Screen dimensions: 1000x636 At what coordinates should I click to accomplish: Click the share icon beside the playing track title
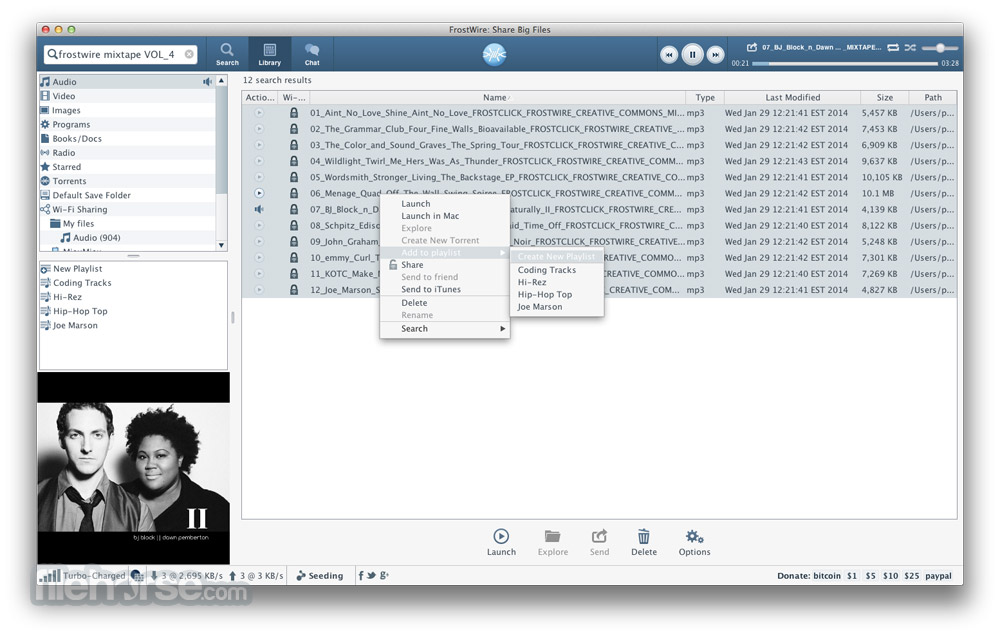point(752,47)
